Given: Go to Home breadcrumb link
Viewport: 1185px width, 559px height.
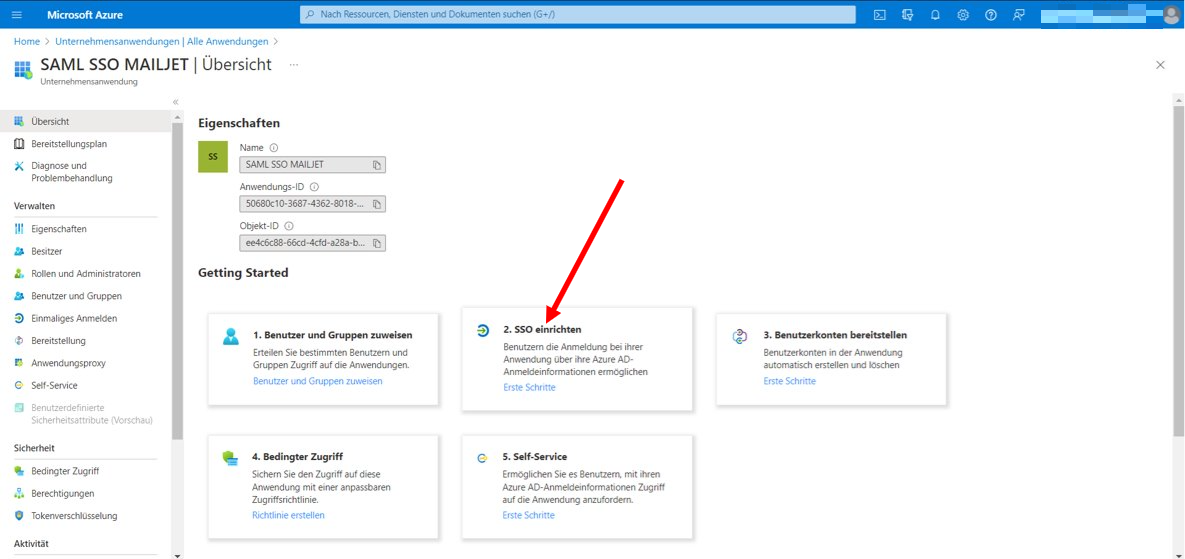Looking at the screenshot, I should point(26,41).
